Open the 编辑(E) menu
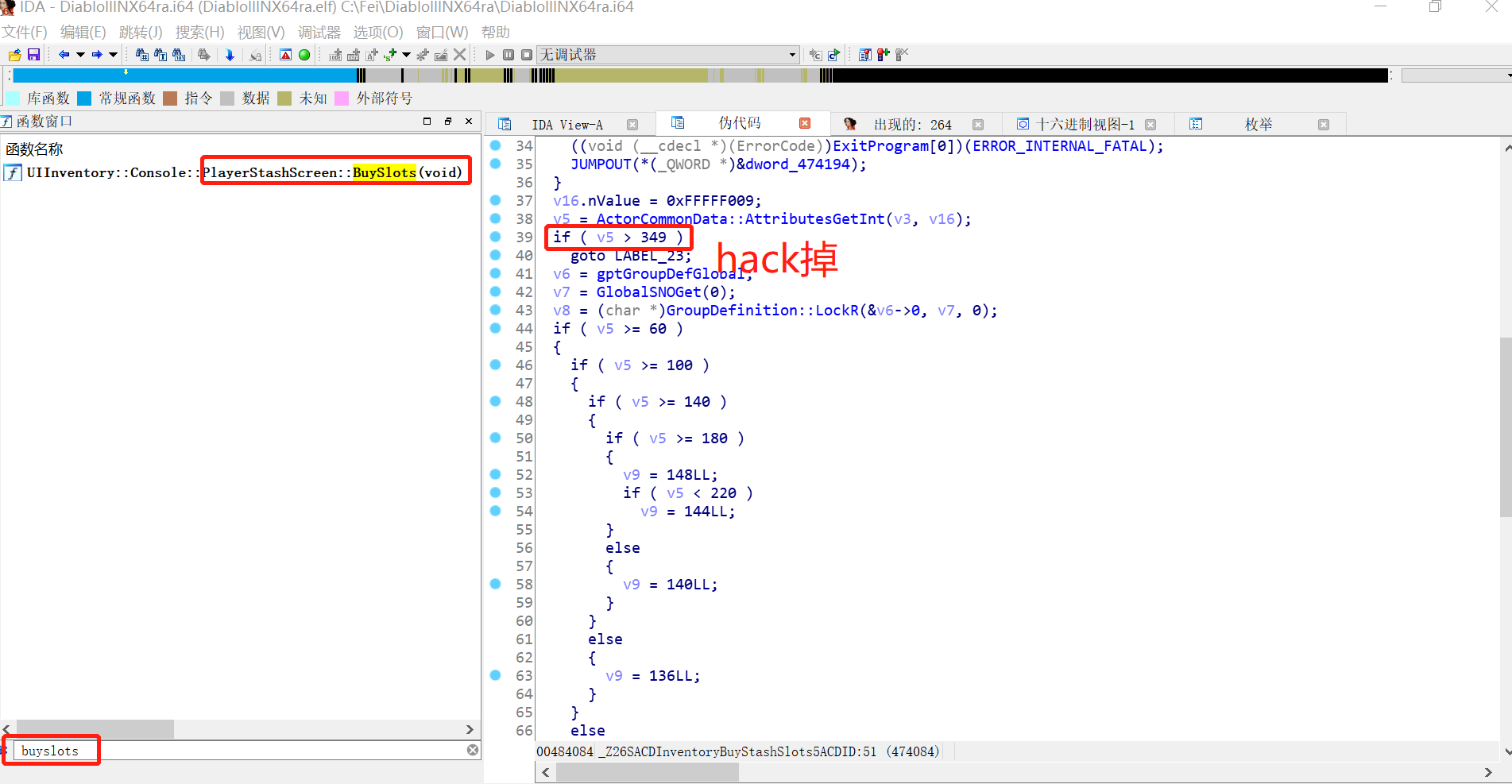 click(83, 33)
